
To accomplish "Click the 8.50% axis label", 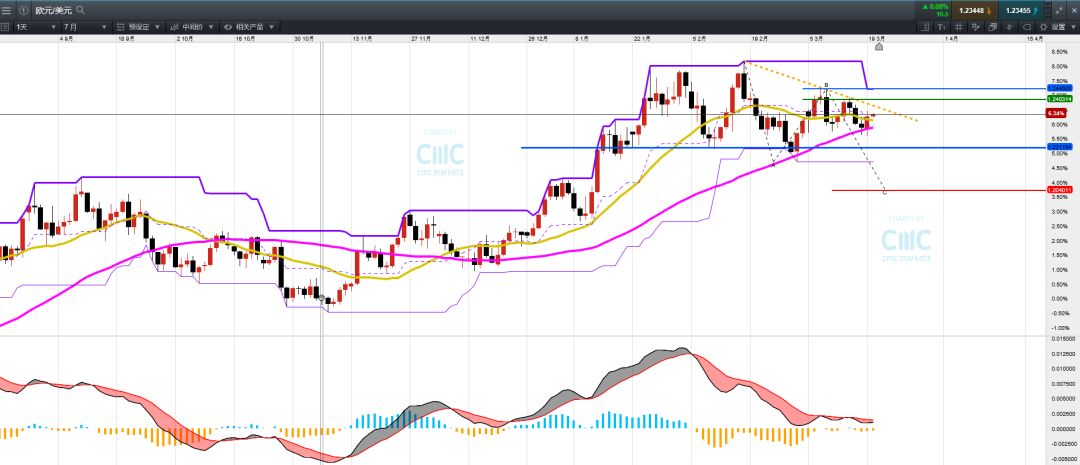I will pos(1059,52).
